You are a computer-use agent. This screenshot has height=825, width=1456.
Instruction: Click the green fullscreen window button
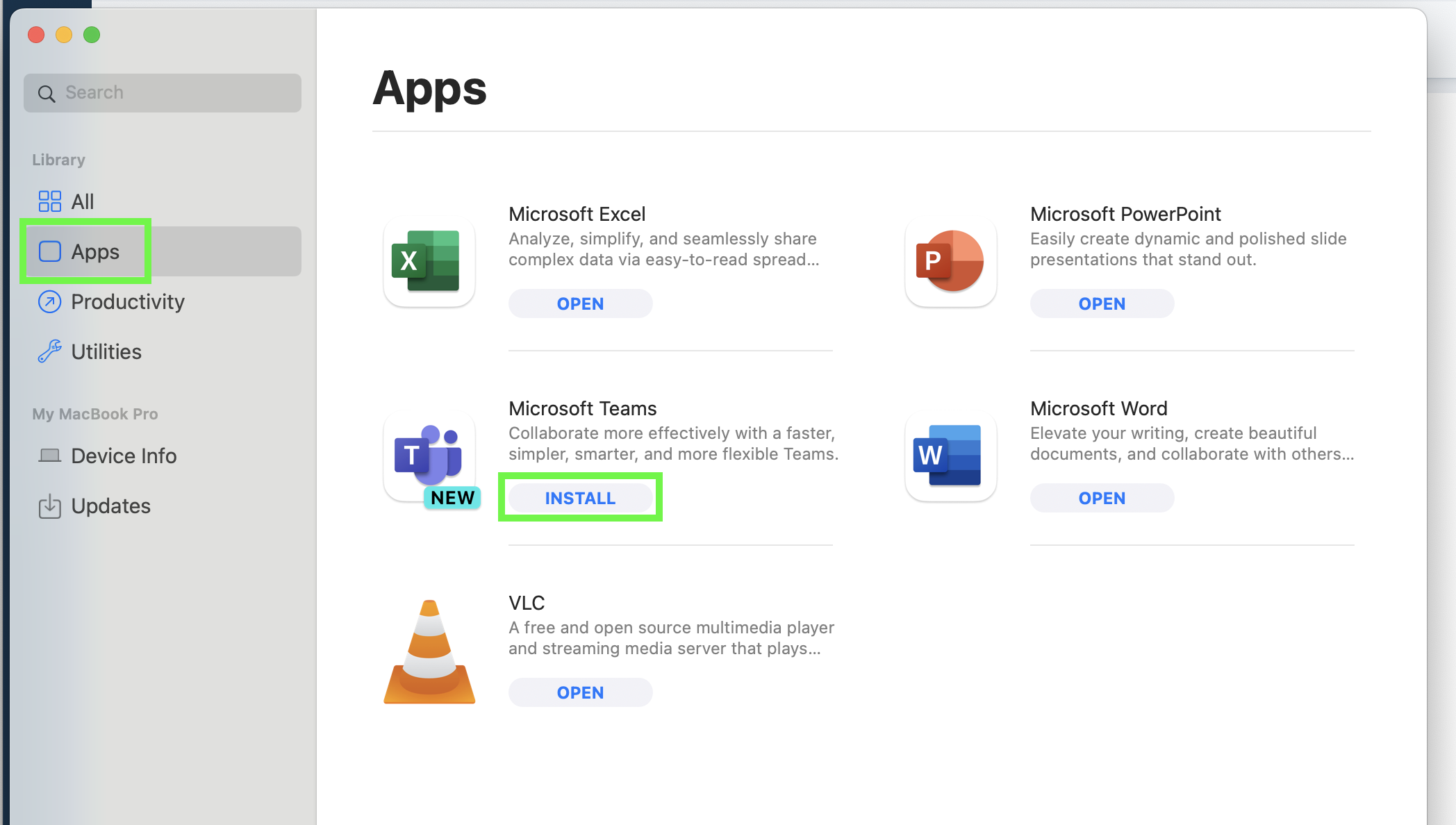coord(92,35)
